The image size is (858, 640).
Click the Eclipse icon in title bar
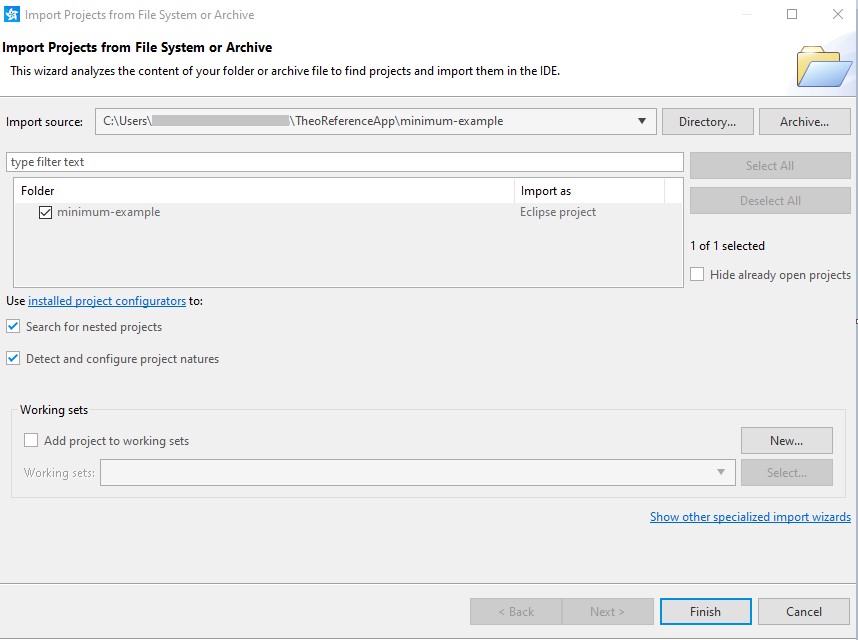point(12,15)
